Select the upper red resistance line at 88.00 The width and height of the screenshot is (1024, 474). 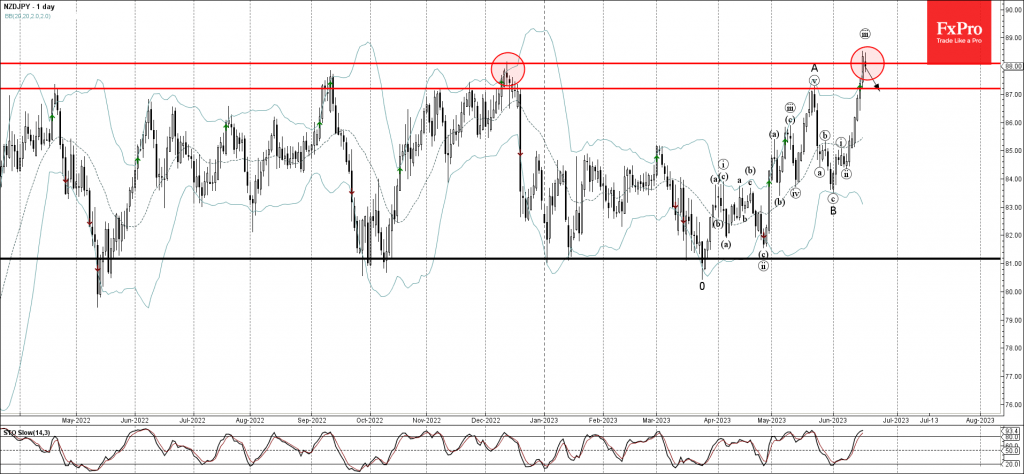click(300, 64)
